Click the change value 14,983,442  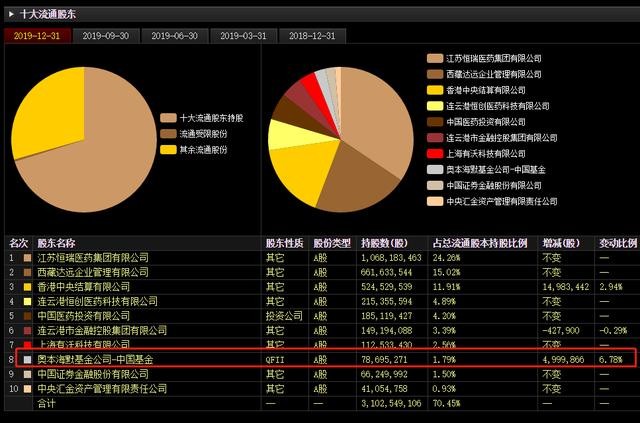[x=566, y=287]
